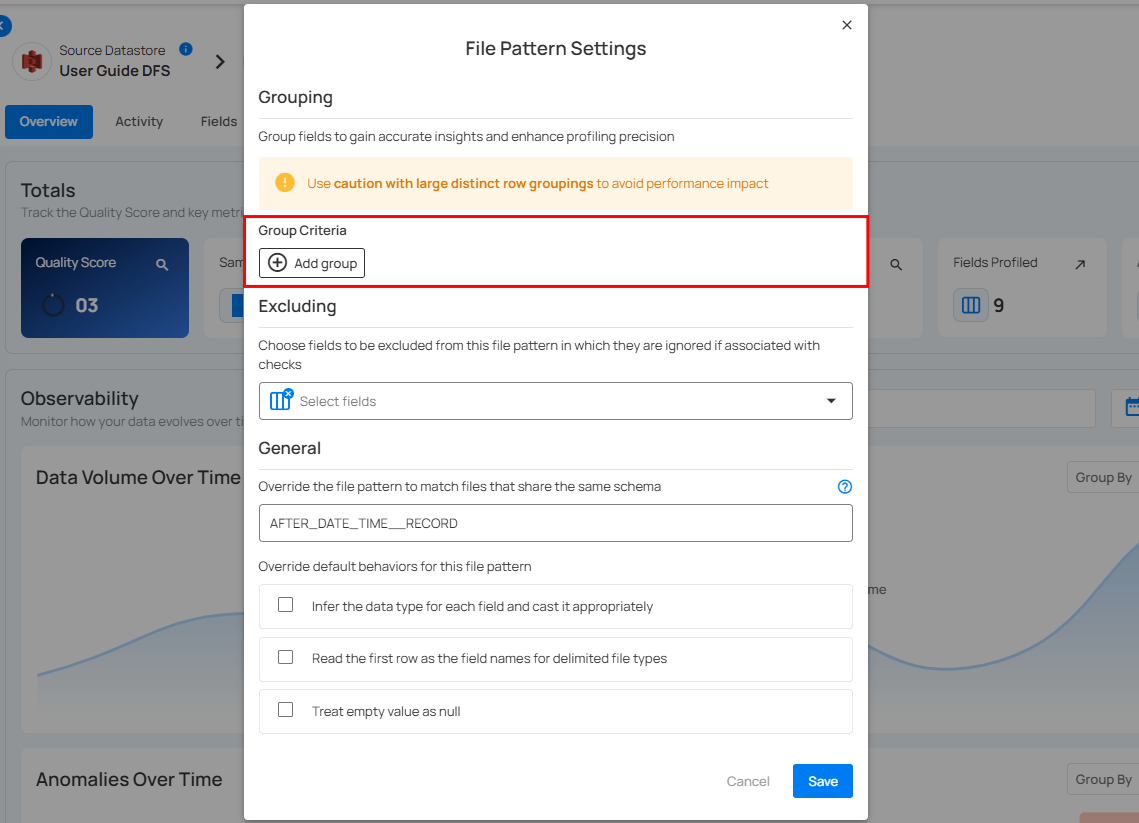Check read first row as field names
The image size is (1139, 823).
point(286,657)
